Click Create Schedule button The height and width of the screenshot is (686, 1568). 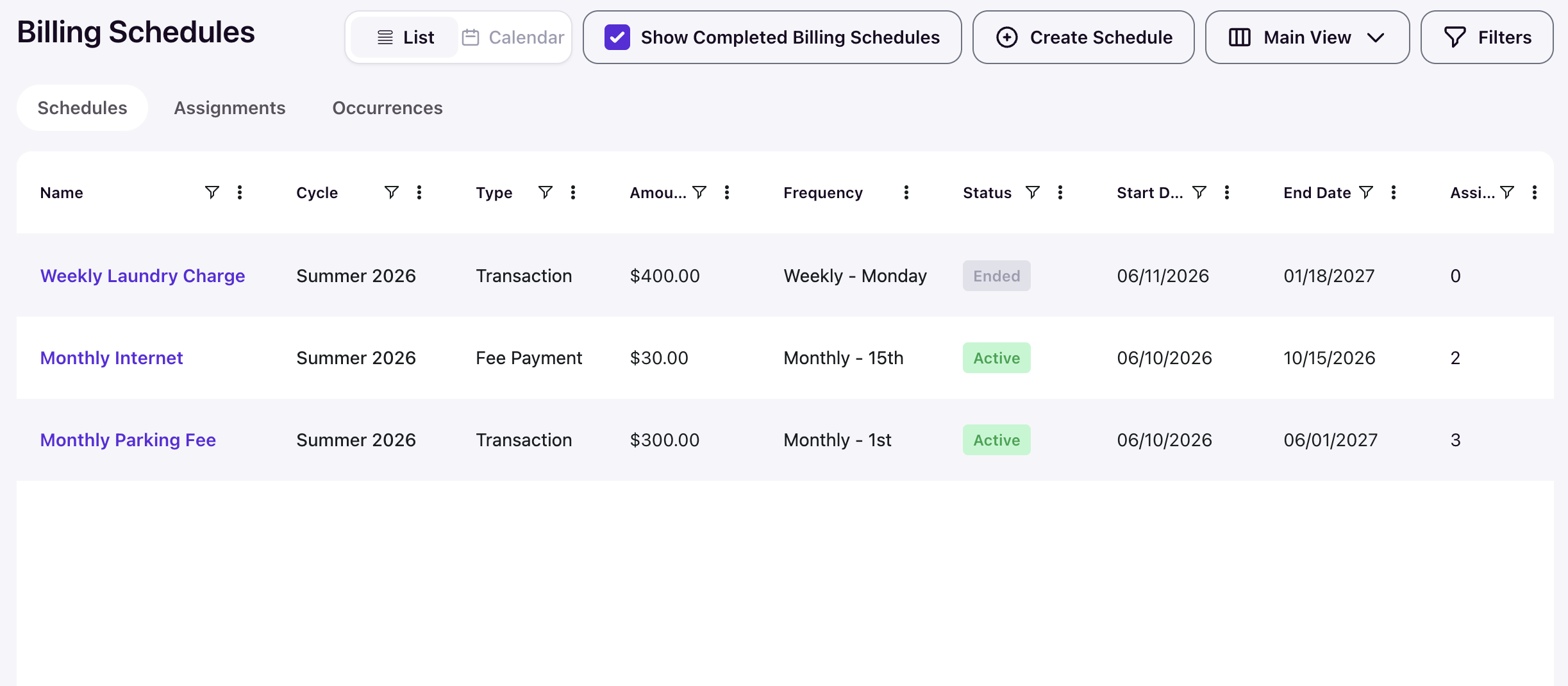point(1083,37)
